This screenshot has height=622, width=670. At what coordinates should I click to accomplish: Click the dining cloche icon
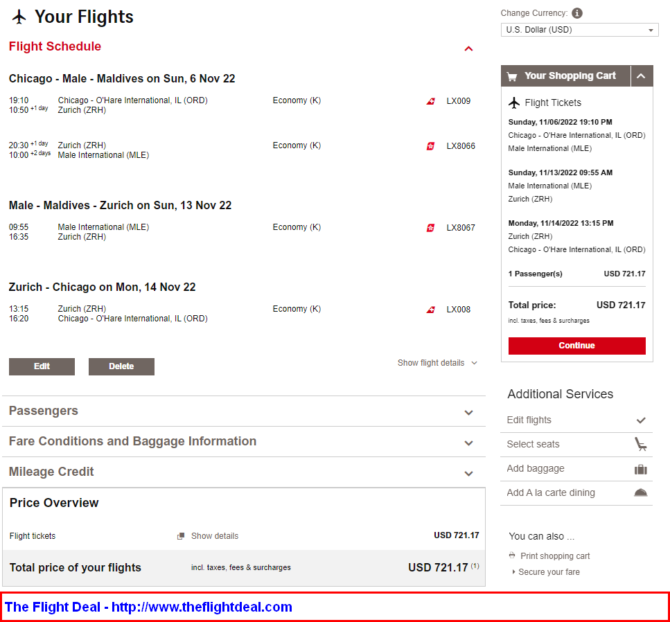tap(641, 493)
